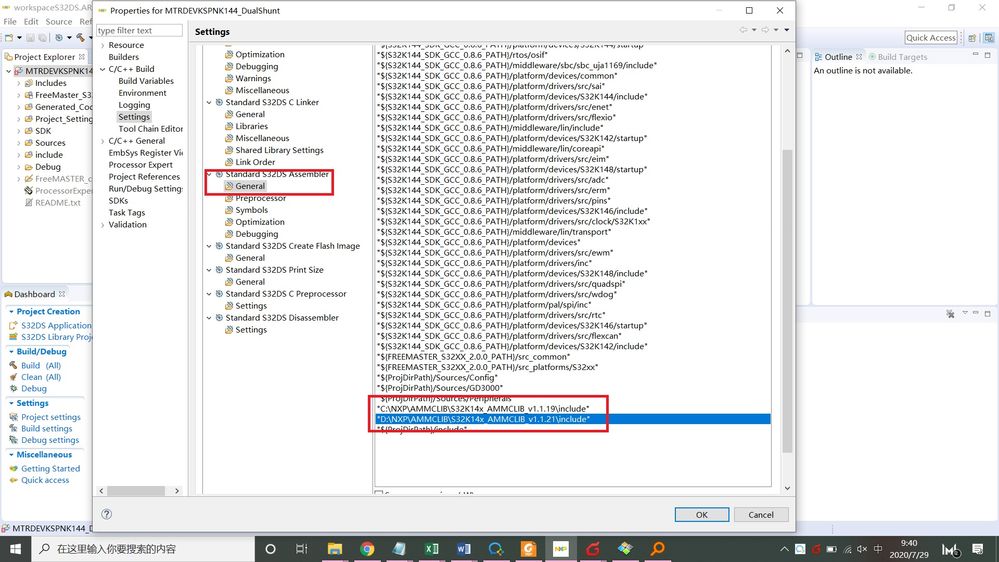The image size is (999, 562).
Task: Select Libraries under Standard S32DS C Linker
Action: (x=251, y=126)
